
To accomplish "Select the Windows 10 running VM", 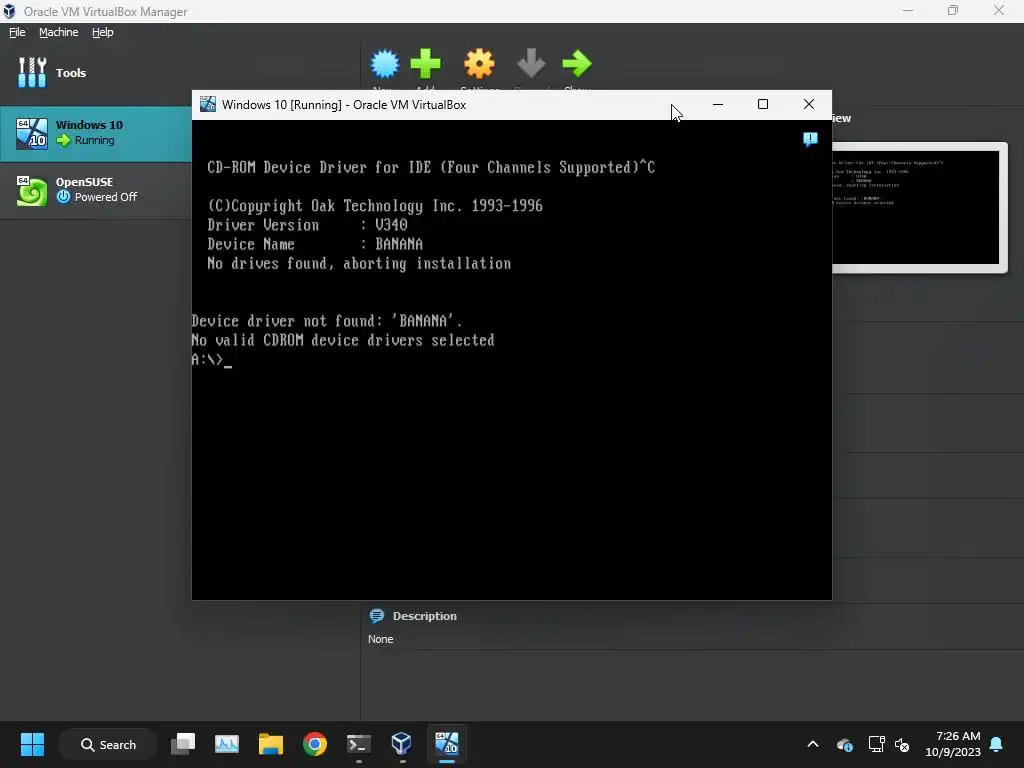I will [x=95, y=133].
